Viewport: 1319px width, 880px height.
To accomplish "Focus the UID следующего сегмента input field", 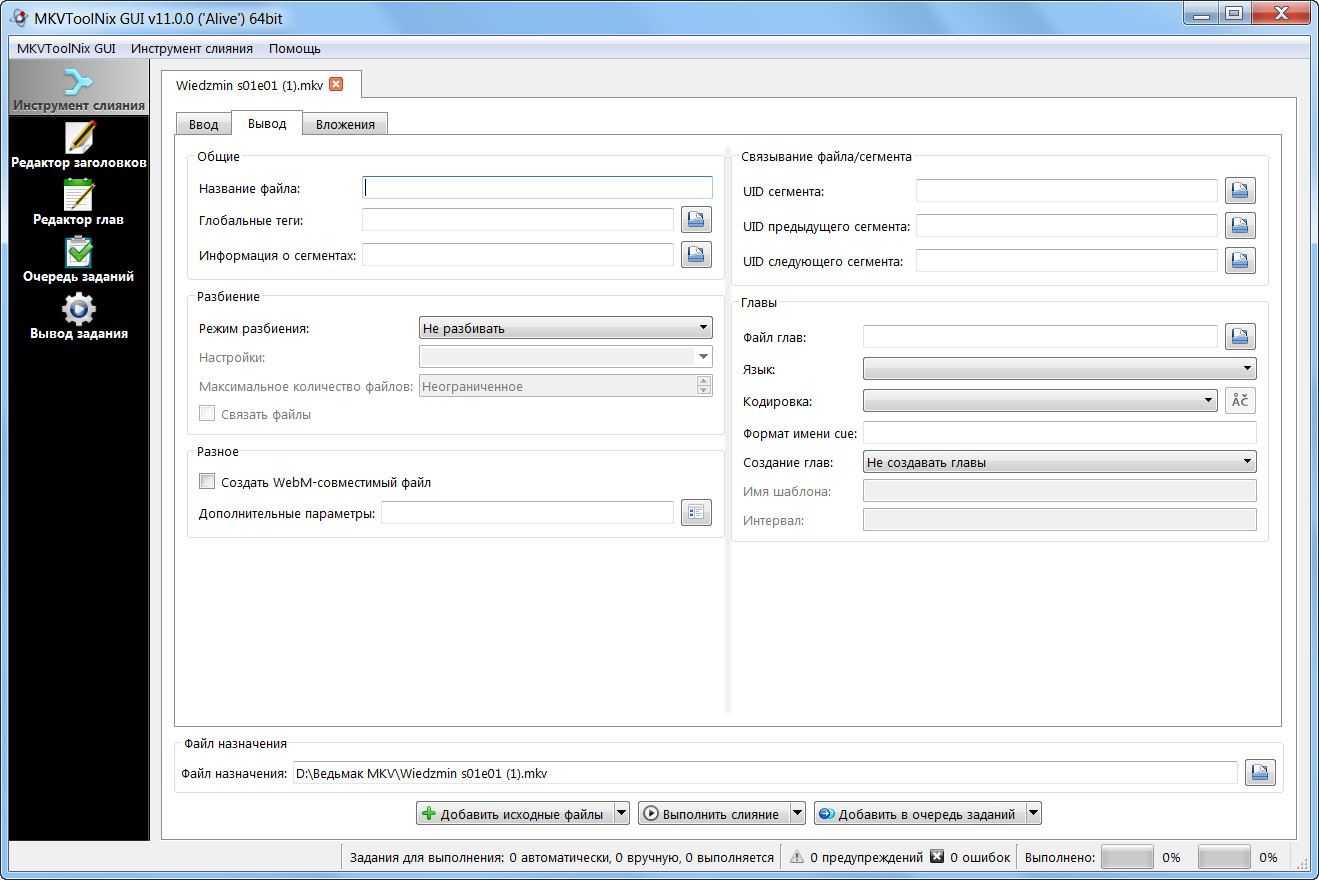I will click(x=1067, y=260).
